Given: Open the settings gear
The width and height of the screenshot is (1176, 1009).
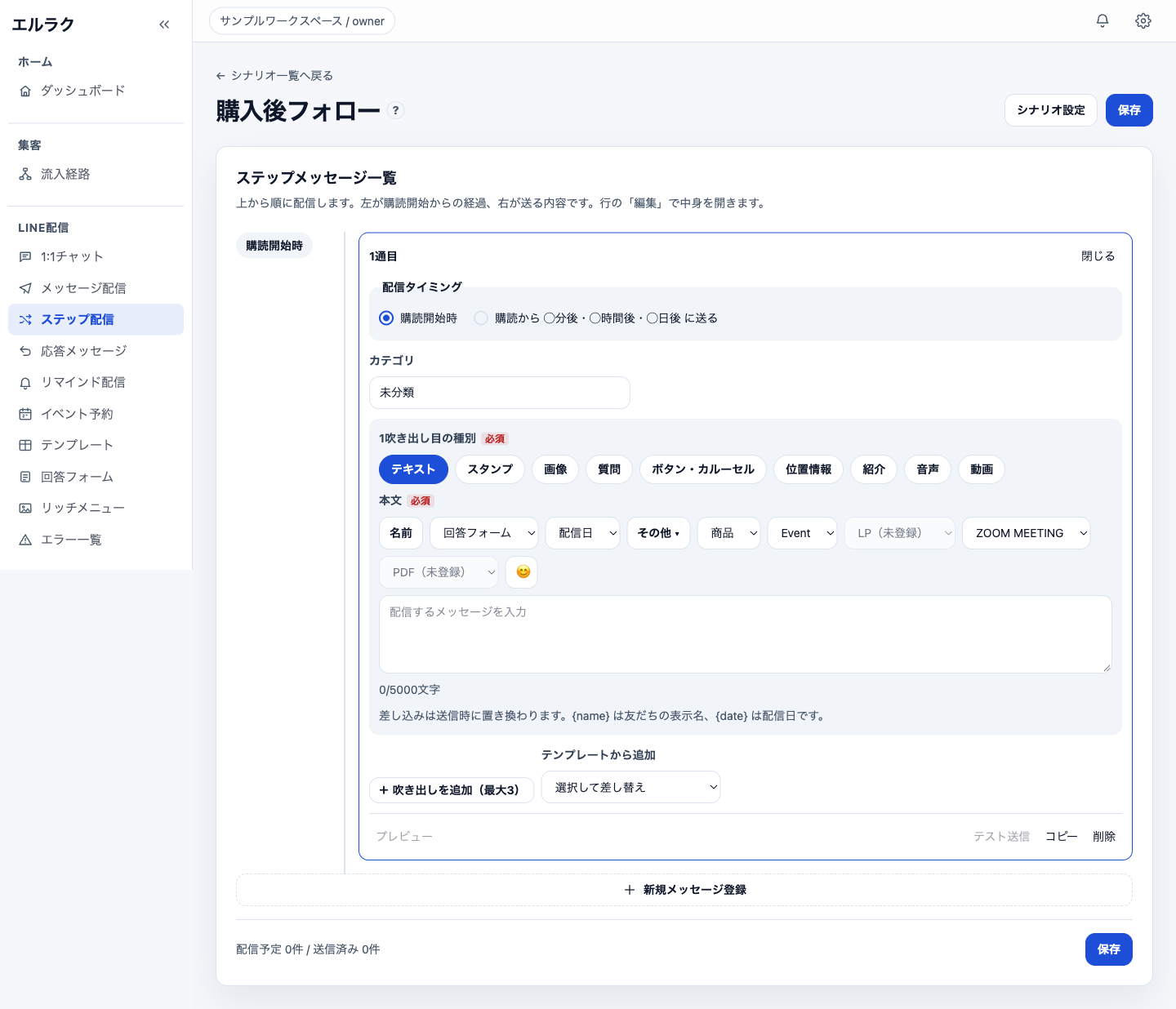Looking at the screenshot, I should click(1143, 21).
